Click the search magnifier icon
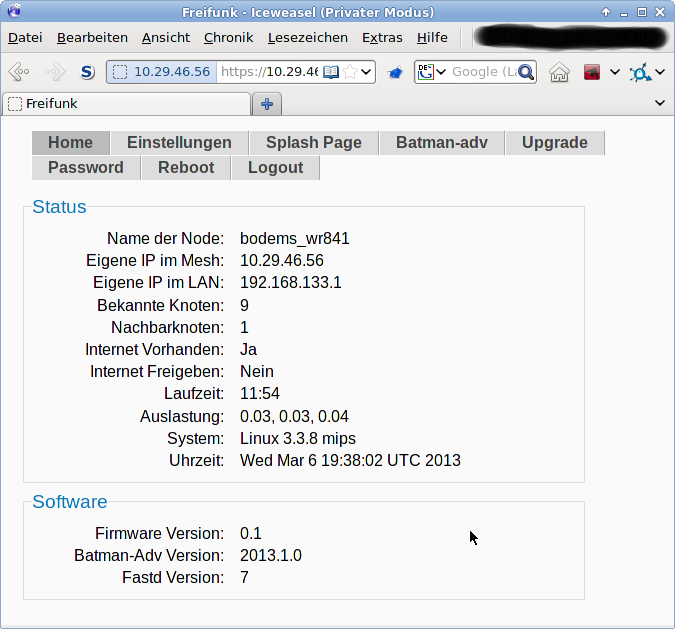This screenshot has height=629, width=675. click(x=526, y=72)
